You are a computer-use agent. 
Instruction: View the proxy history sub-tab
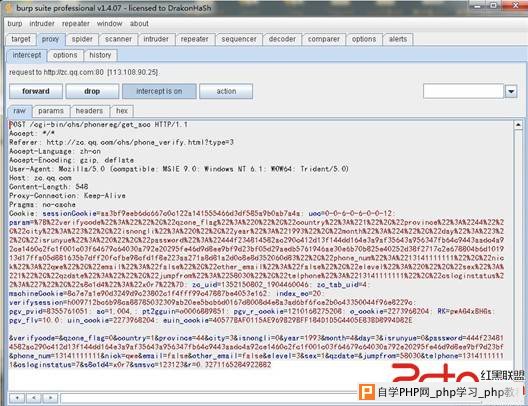pos(100,55)
